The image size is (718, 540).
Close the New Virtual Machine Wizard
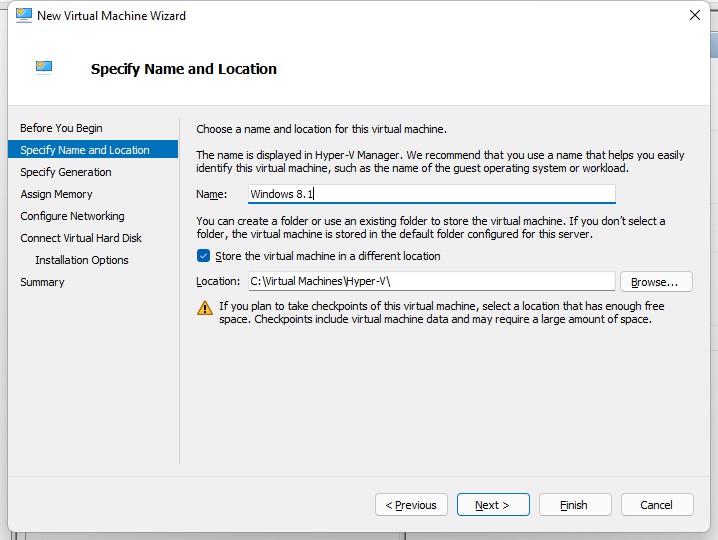point(695,15)
